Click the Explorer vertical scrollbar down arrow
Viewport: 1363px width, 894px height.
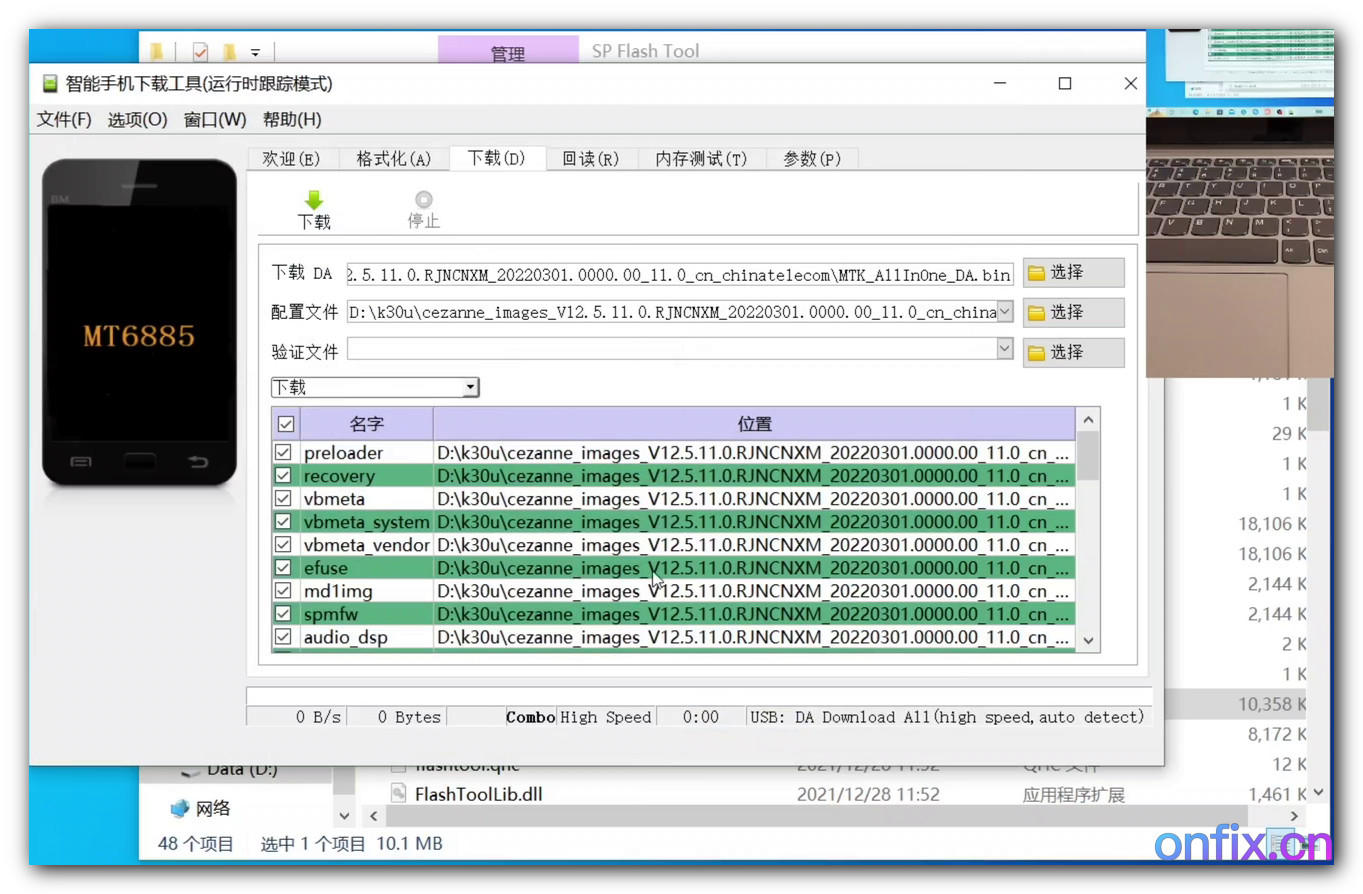[1318, 793]
